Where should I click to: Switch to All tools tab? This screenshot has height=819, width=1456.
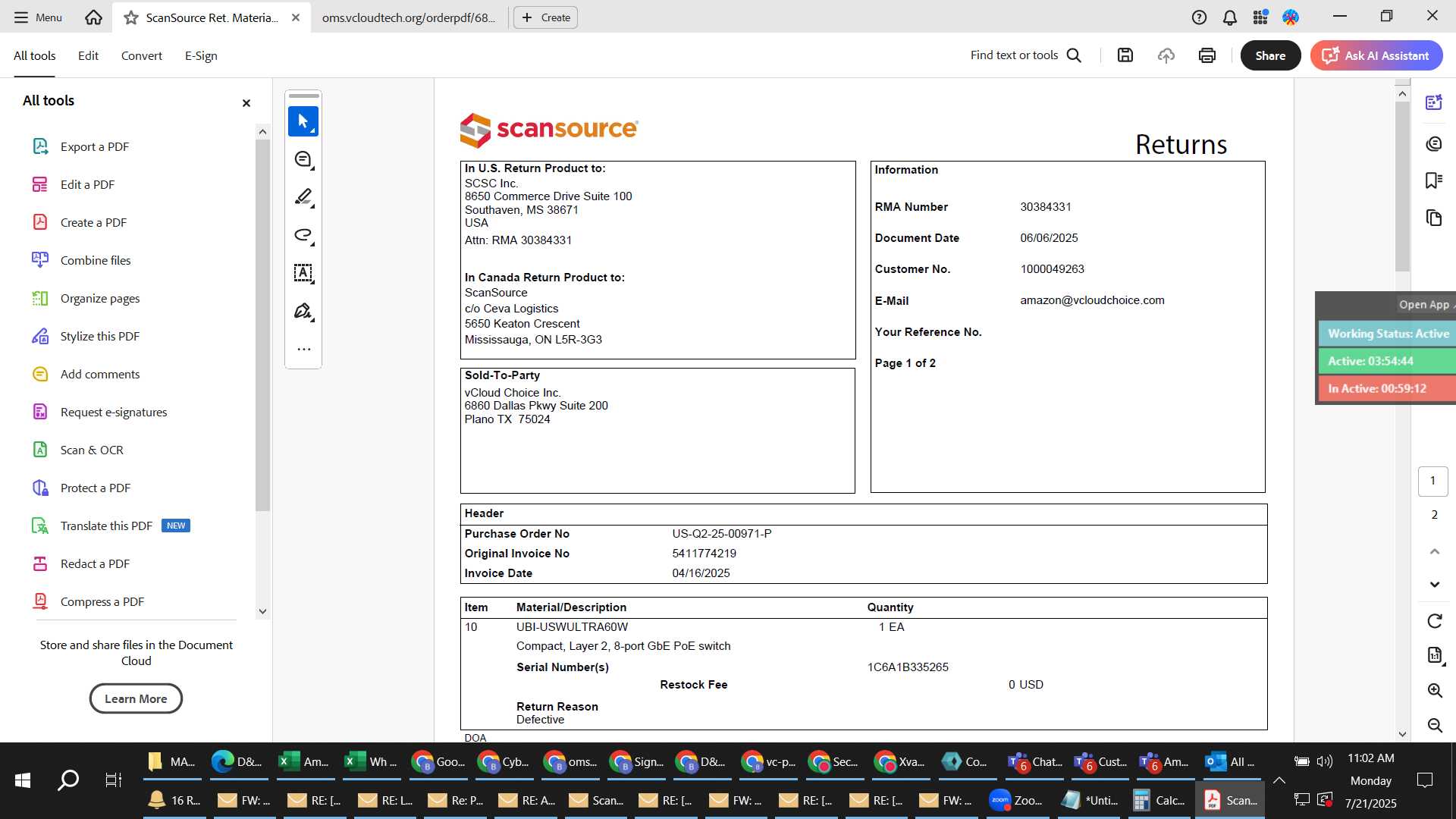(35, 55)
